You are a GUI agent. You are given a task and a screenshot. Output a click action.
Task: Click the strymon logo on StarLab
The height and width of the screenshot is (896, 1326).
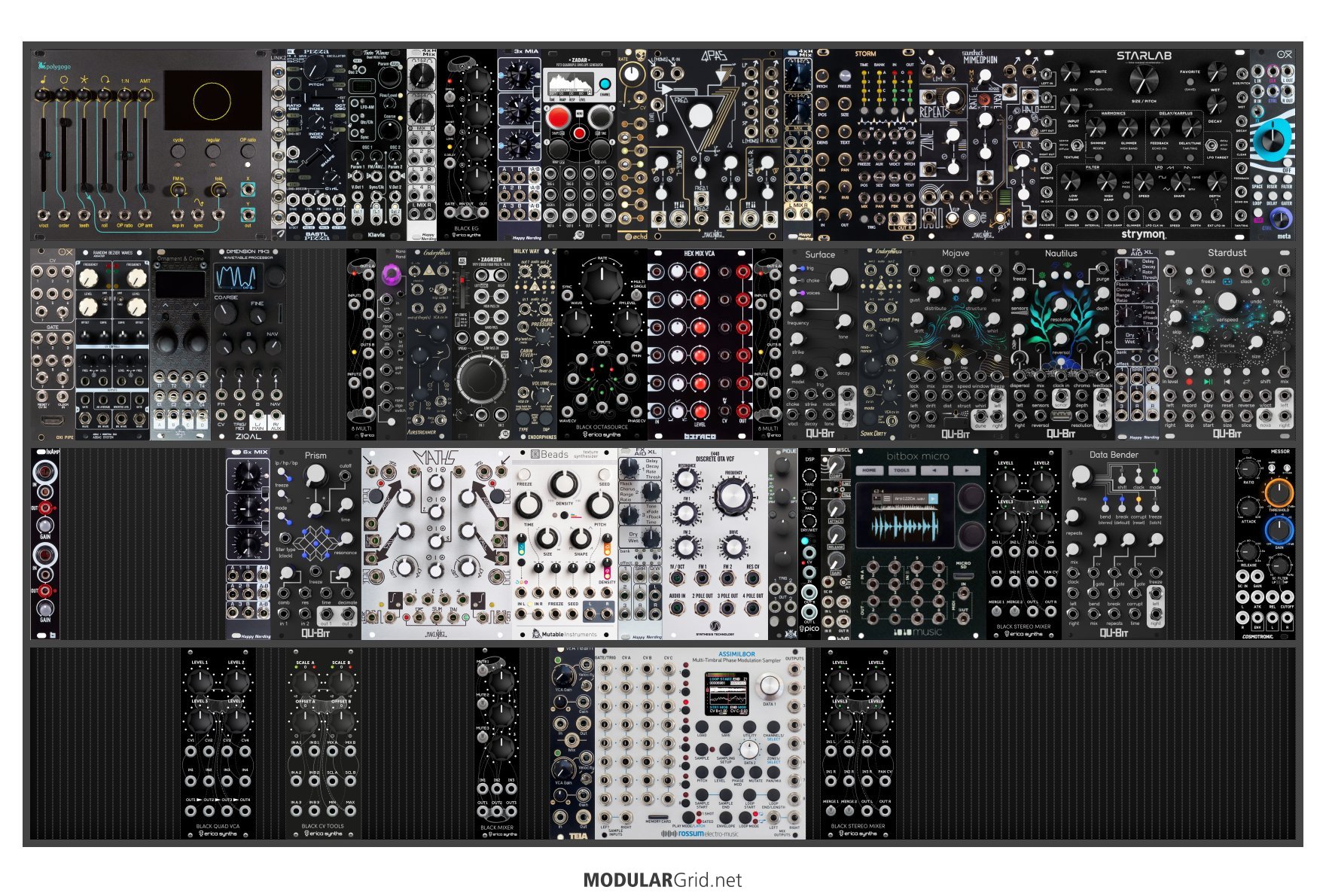coord(1144,234)
